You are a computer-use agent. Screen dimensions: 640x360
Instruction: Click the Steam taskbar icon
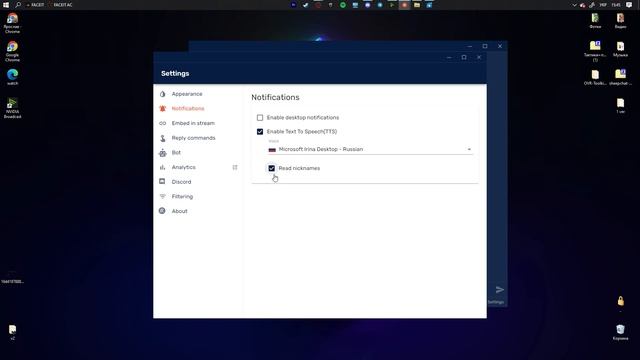click(306, 5)
